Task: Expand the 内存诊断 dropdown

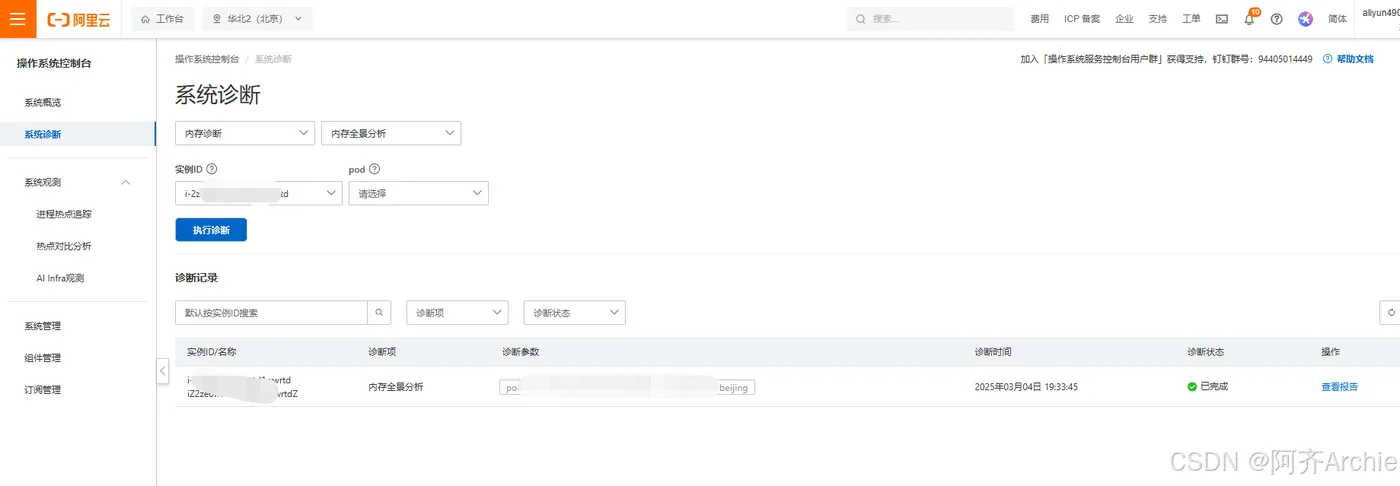Action: (245, 133)
